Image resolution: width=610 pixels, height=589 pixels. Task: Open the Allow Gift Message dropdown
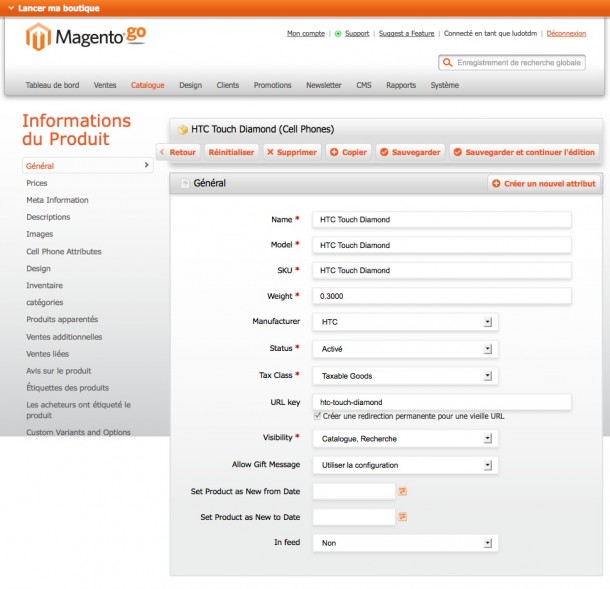405,465
